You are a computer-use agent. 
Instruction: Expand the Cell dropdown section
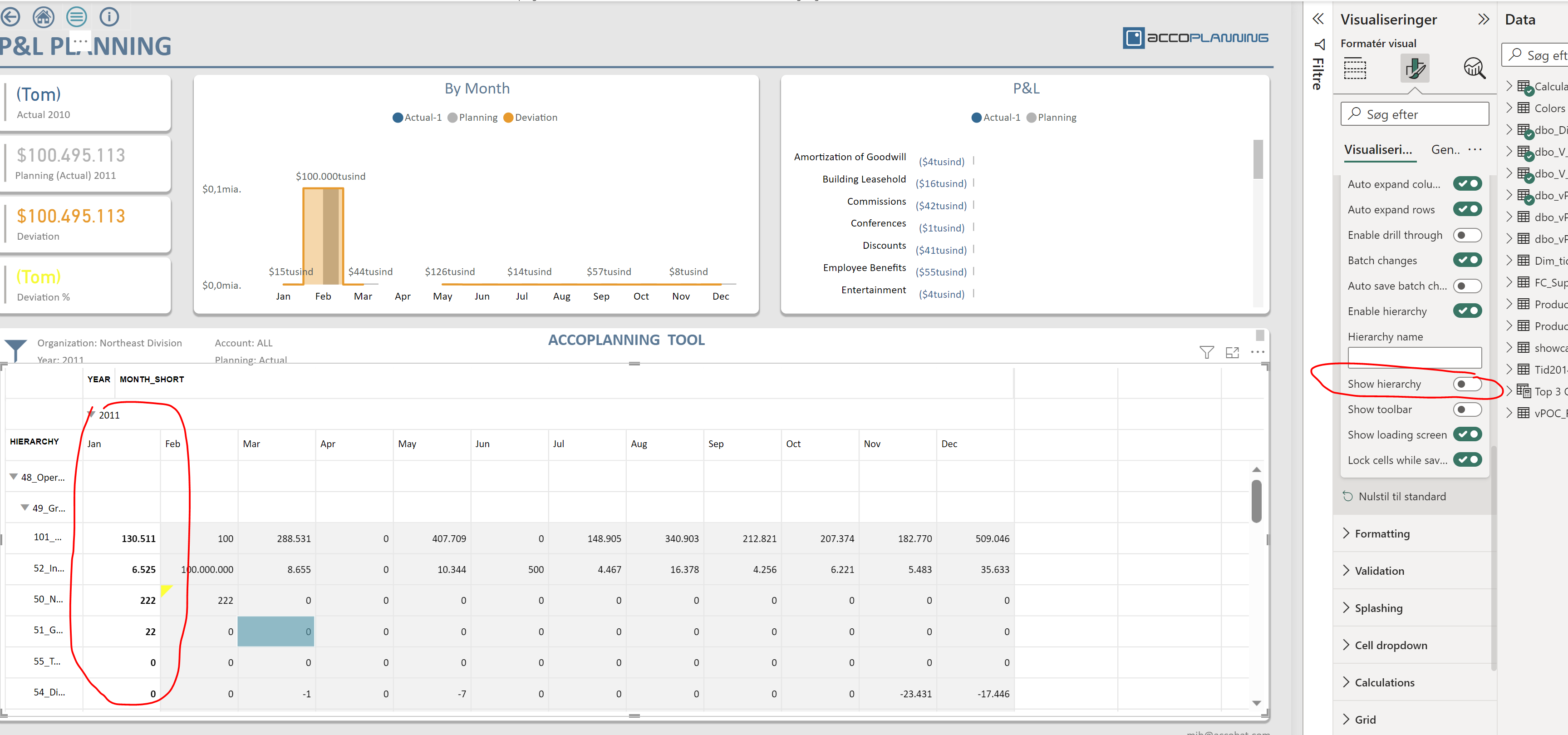click(x=1415, y=645)
